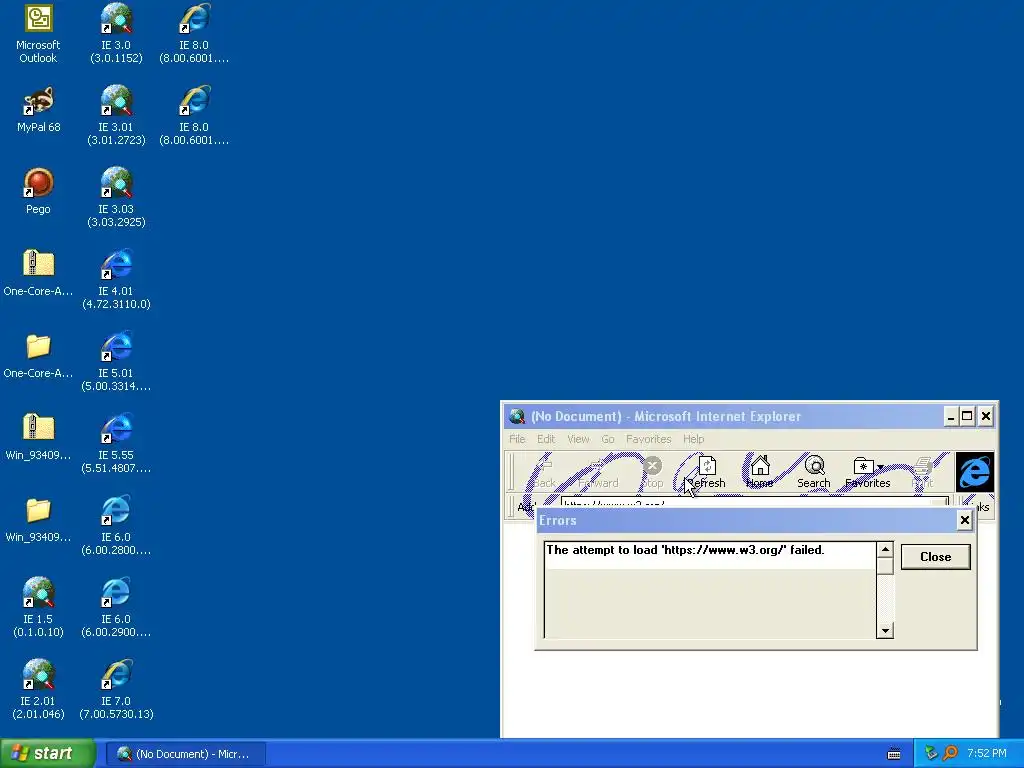Open Search from the IE toolbar
The height and width of the screenshot is (768, 1024).
click(x=814, y=473)
